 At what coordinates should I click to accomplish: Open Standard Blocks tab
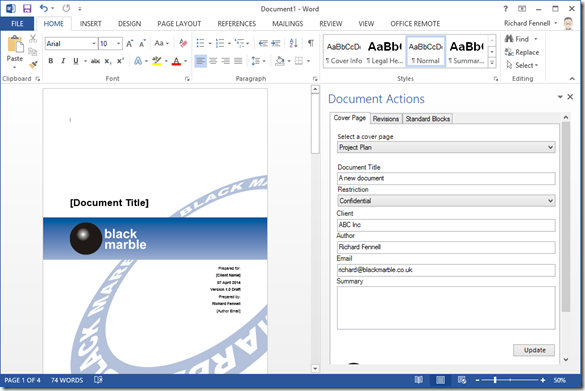pos(428,119)
